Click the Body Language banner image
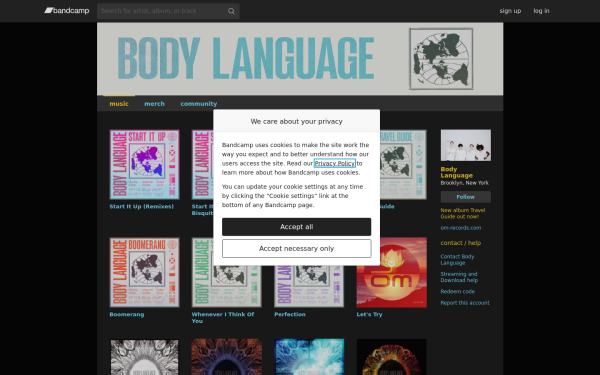600x375 pixels. (300, 59)
